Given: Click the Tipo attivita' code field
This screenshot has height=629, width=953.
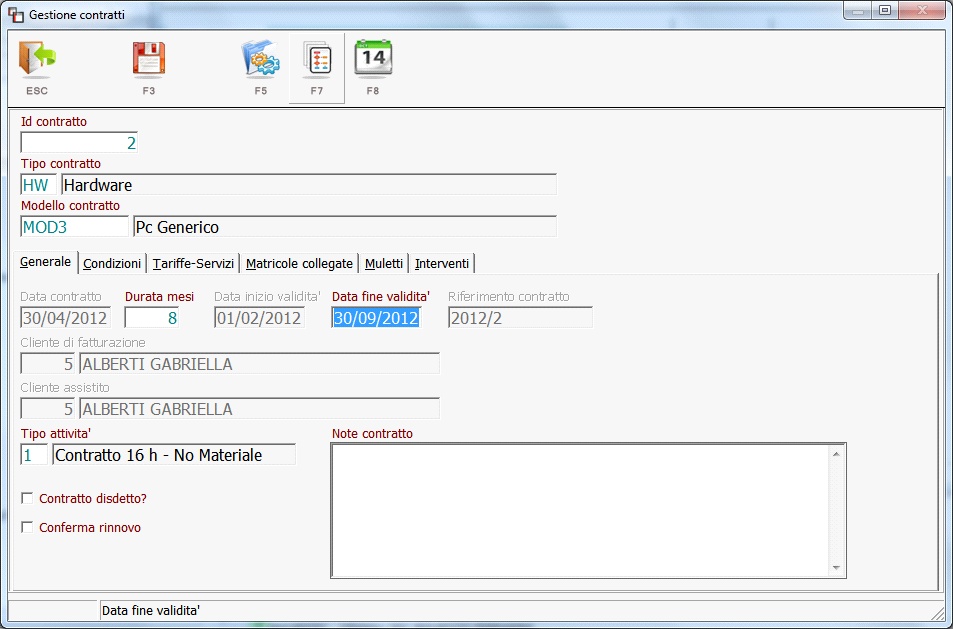Looking at the screenshot, I should tap(34, 455).
